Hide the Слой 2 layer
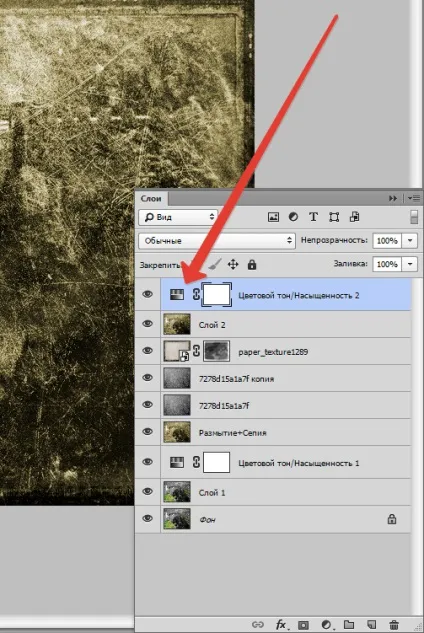Image resolution: width=424 pixels, height=633 pixels. pyautogui.click(x=148, y=324)
